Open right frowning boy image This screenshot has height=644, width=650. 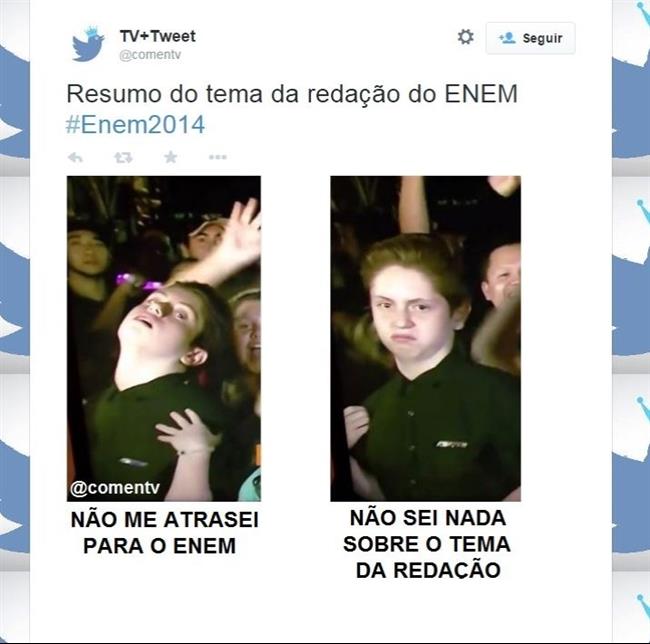[425, 339]
